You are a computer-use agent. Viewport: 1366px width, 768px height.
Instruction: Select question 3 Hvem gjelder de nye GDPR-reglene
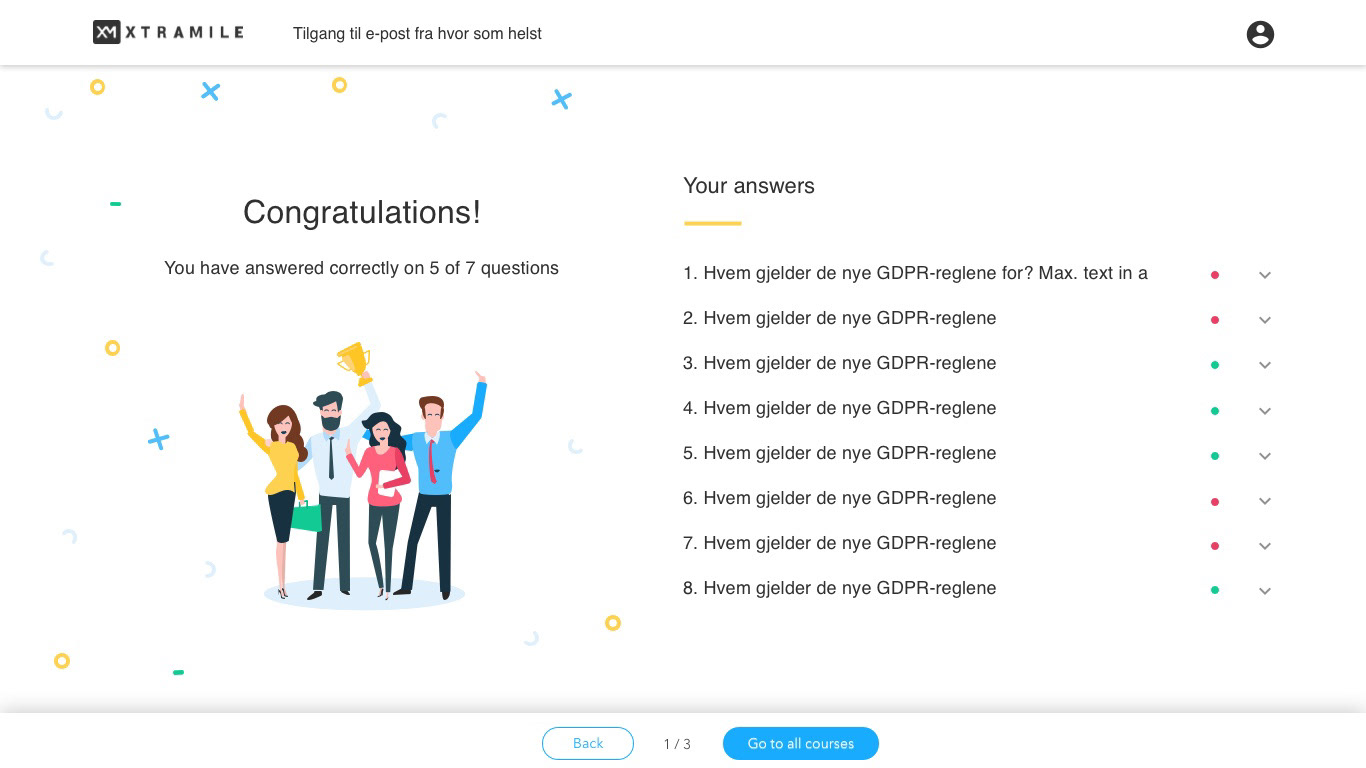pos(840,363)
